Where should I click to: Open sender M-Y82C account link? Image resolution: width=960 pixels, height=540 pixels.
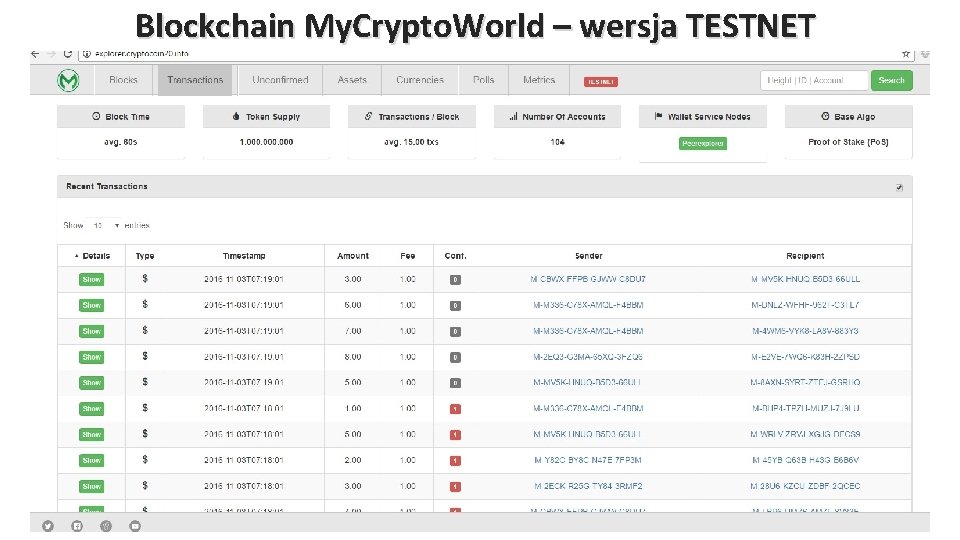pyautogui.click(x=588, y=460)
